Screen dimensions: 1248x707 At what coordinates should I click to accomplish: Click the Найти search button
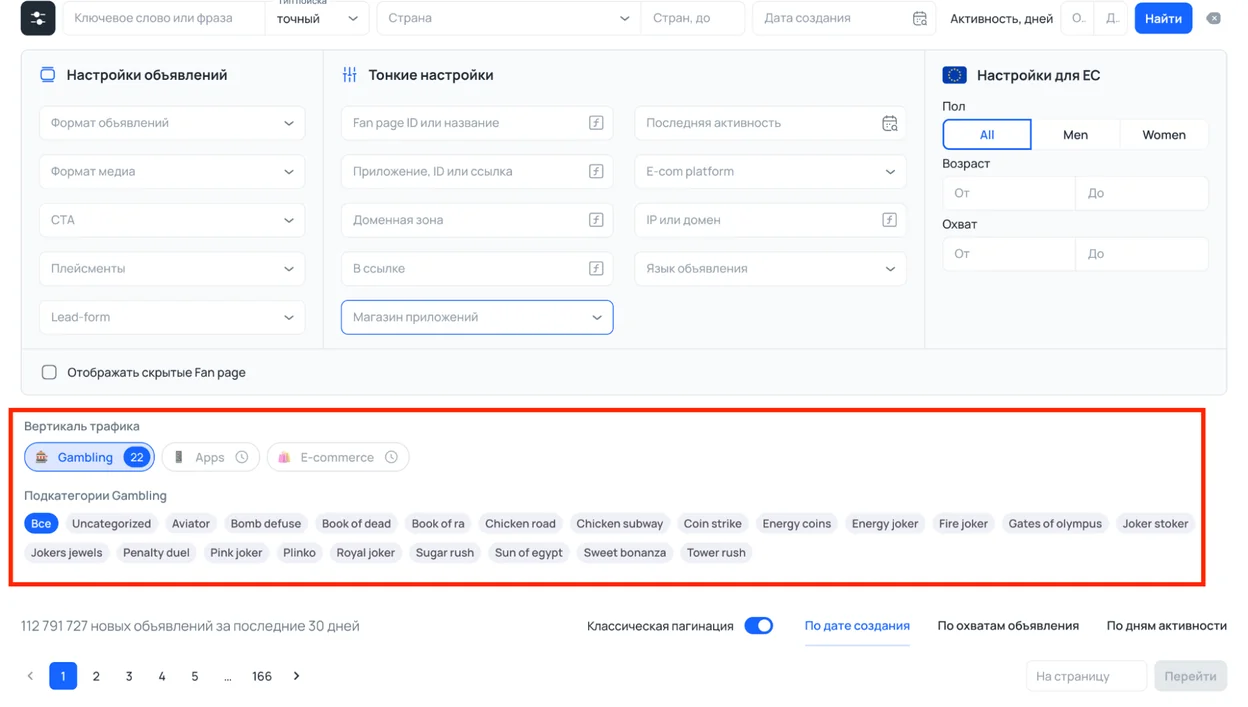click(1163, 18)
